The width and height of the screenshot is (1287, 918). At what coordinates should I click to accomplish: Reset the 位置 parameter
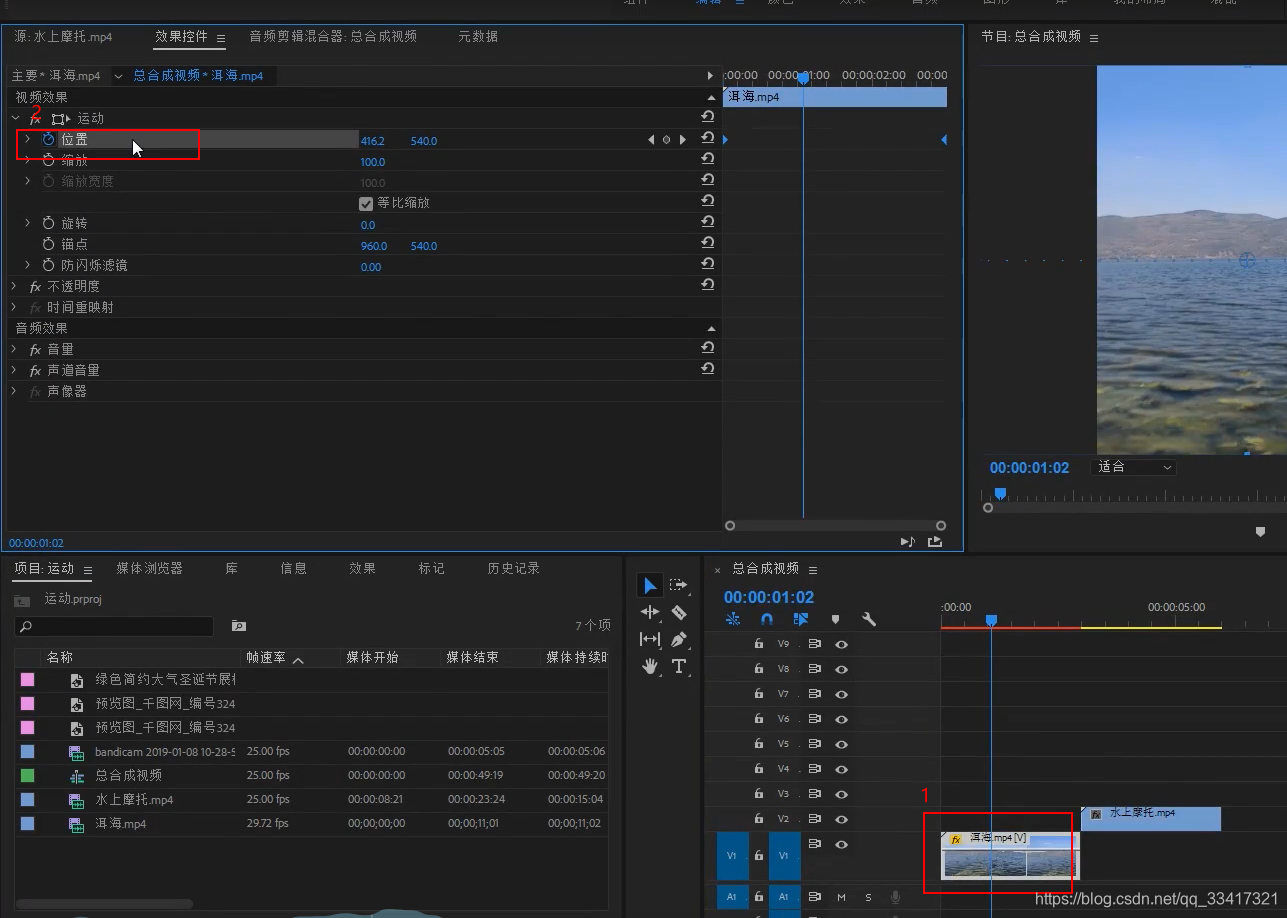[x=707, y=138]
